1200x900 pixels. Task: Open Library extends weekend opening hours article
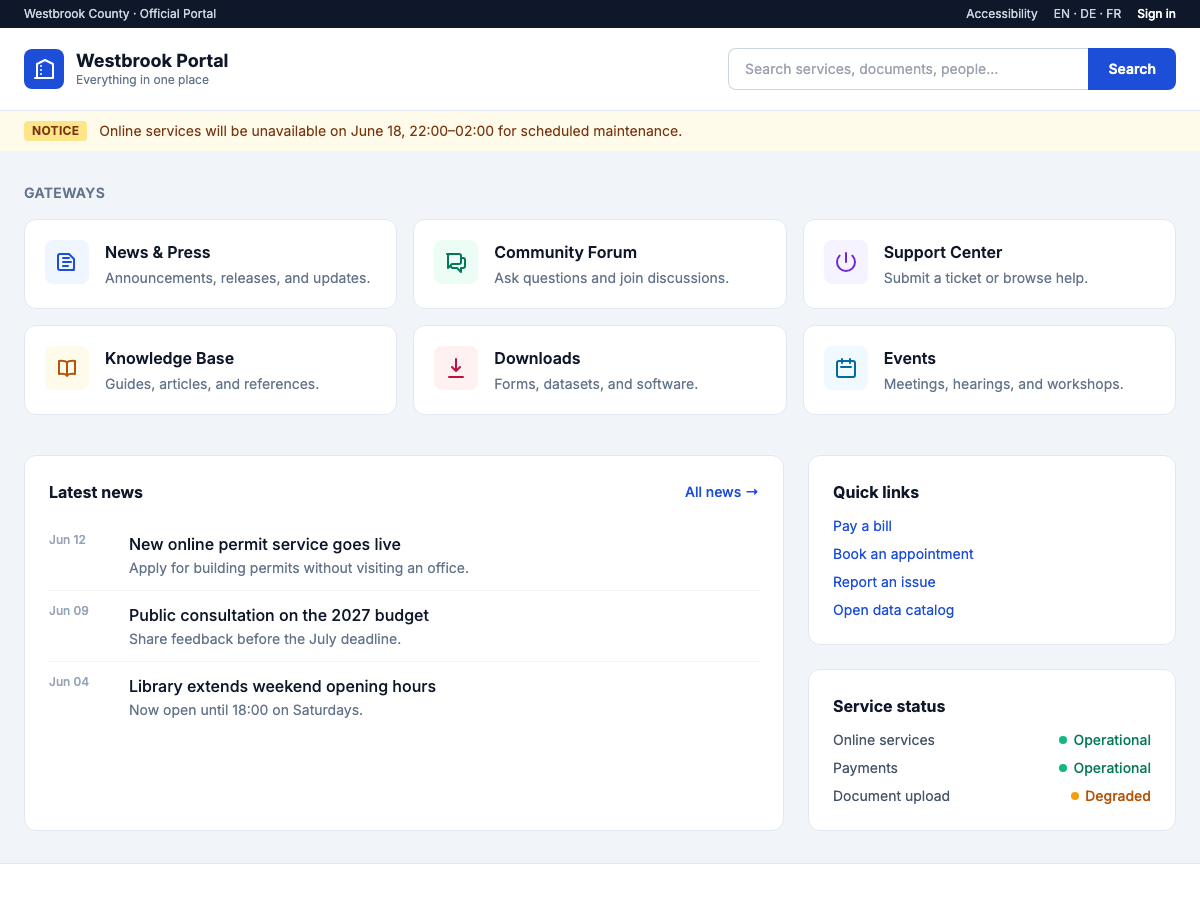point(282,686)
